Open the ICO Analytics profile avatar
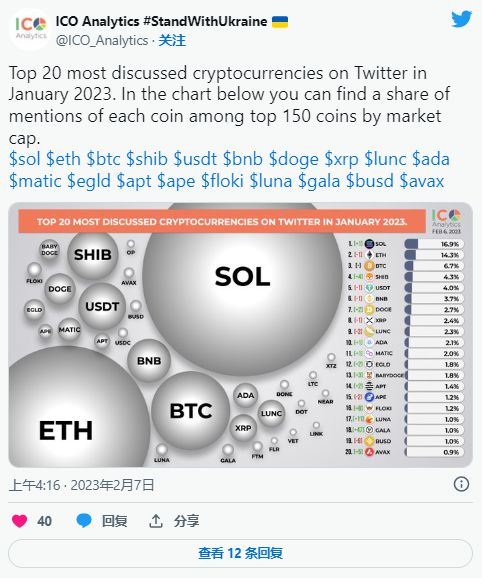Image resolution: width=482 pixels, height=578 pixels. pyautogui.click(x=29, y=29)
